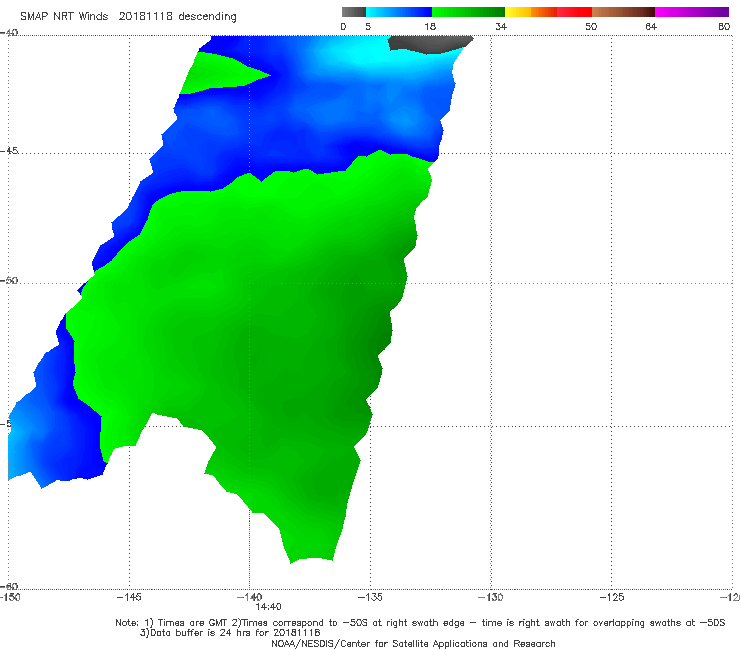Click the blue 5–18 segment of the color bar
The height and width of the screenshot is (650, 740).
pyautogui.click(x=399, y=12)
